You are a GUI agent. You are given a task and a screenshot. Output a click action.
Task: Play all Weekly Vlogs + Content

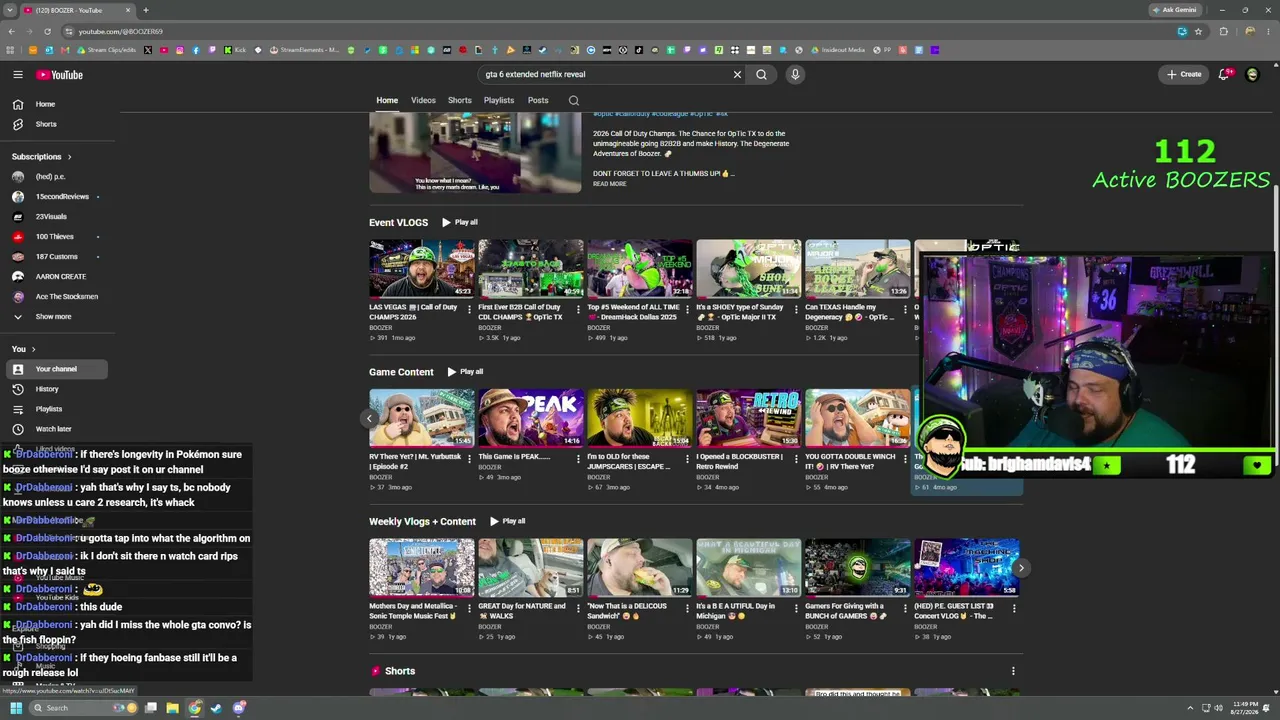pos(507,521)
